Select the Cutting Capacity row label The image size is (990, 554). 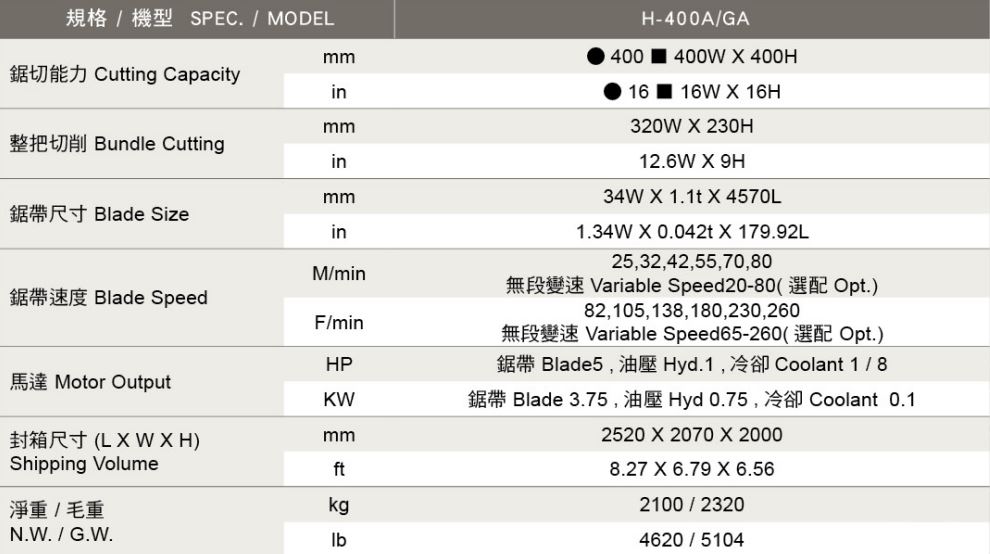[125, 75]
